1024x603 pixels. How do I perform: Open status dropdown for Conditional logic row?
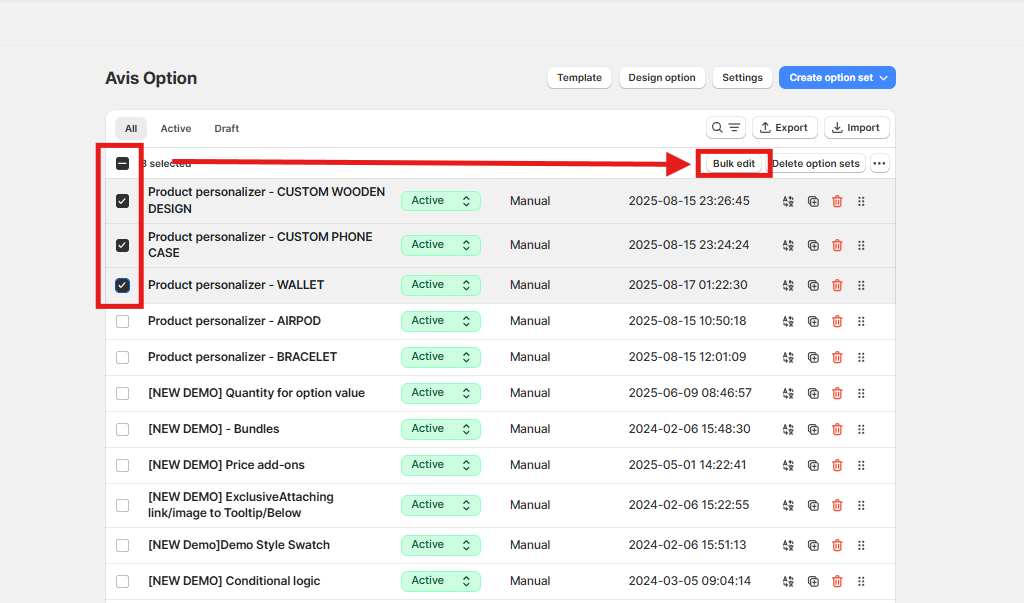(x=440, y=581)
